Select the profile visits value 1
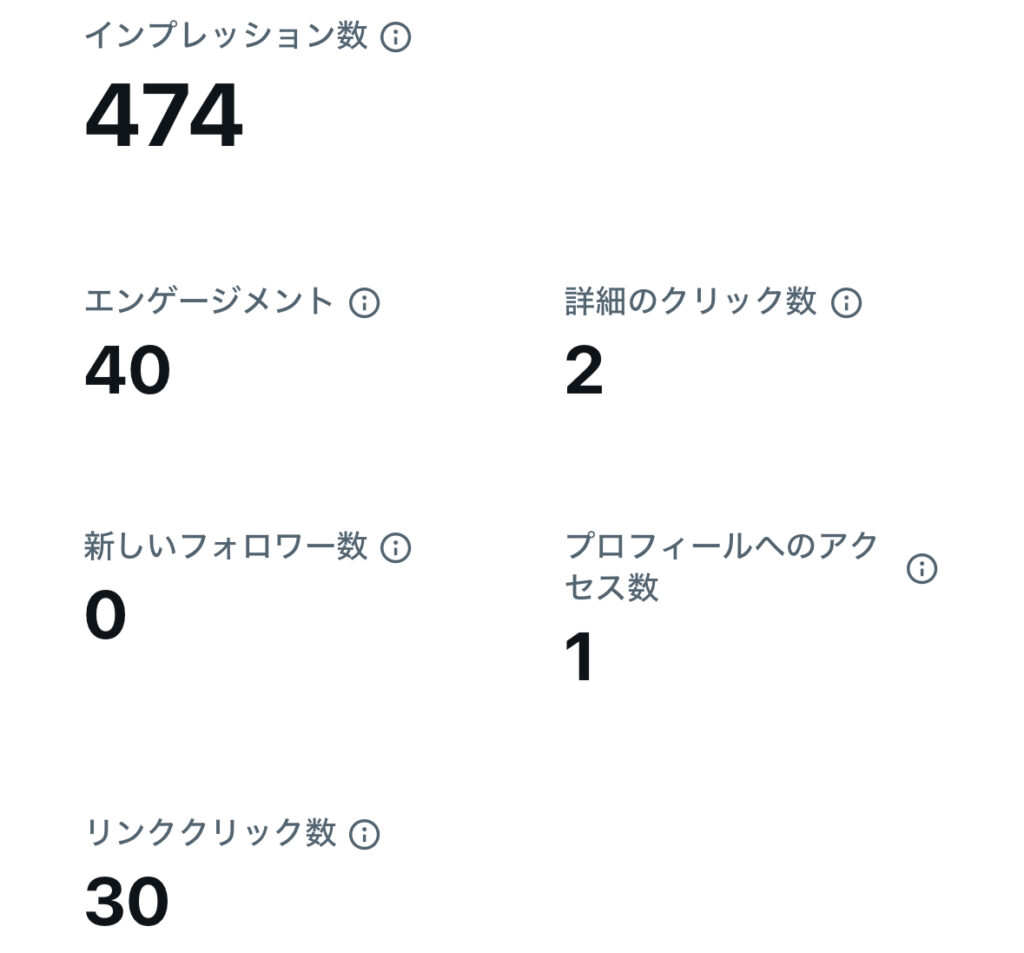This screenshot has width=1024, height=953. point(580,658)
